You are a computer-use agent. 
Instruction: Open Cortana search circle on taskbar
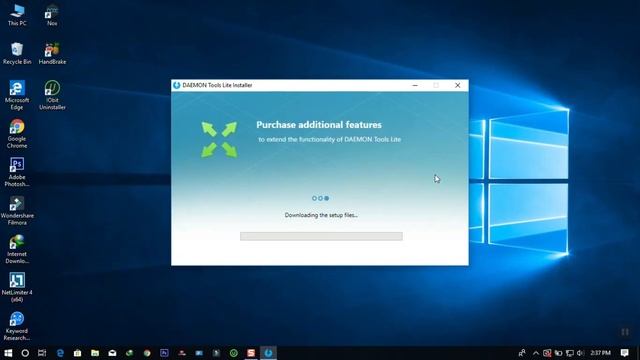click(25, 353)
